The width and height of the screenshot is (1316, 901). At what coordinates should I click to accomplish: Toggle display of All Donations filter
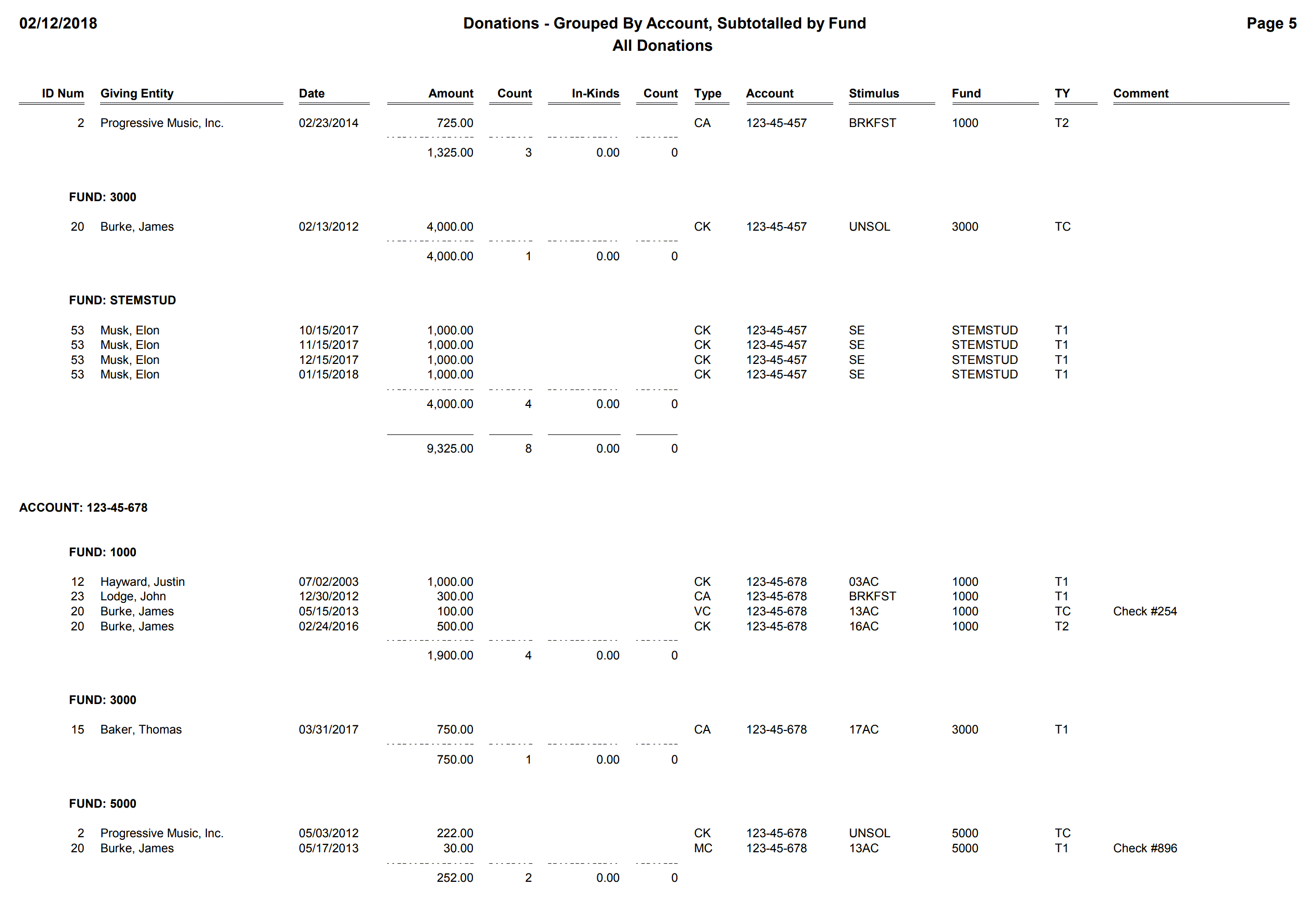[x=657, y=47]
